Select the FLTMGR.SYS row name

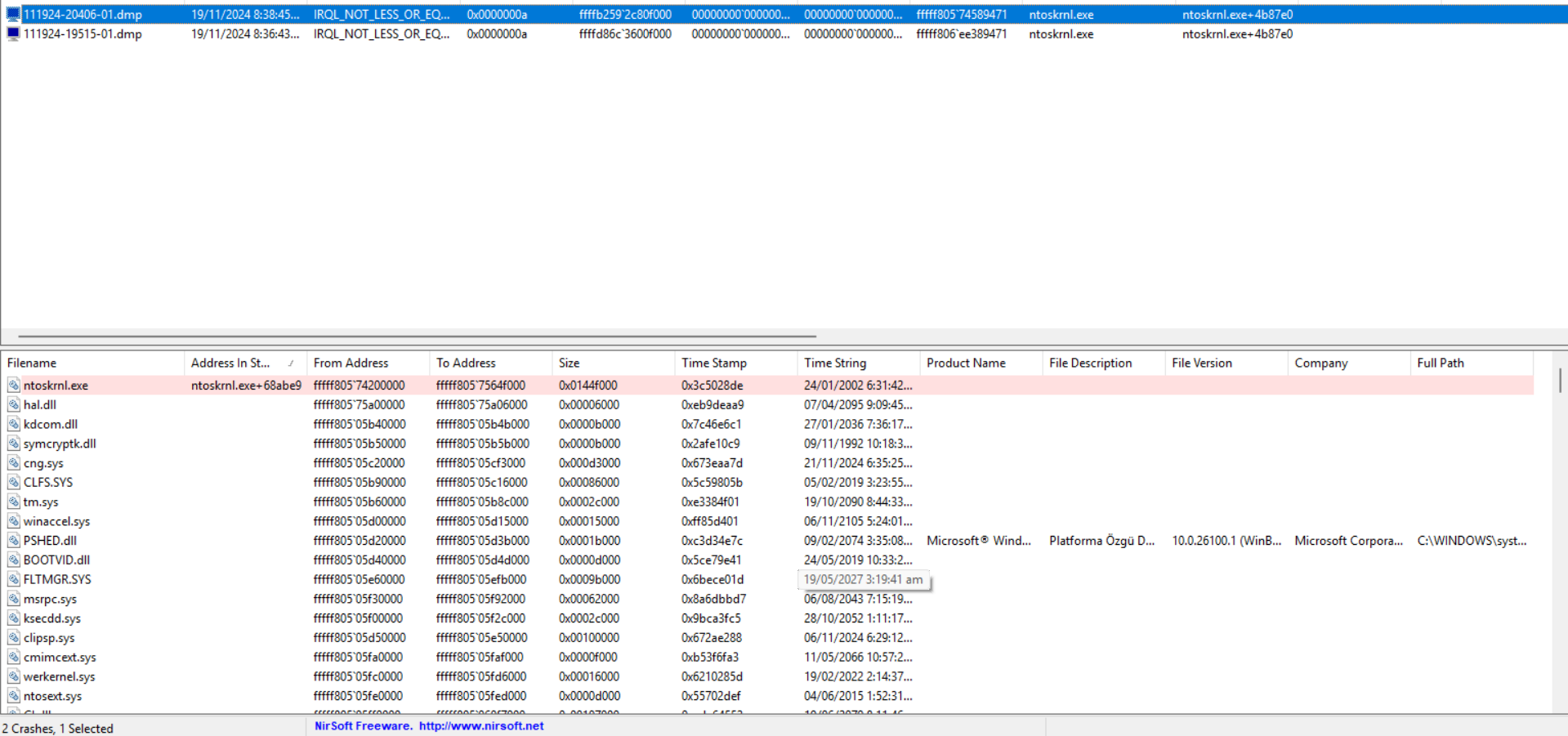(x=57, y=580)
